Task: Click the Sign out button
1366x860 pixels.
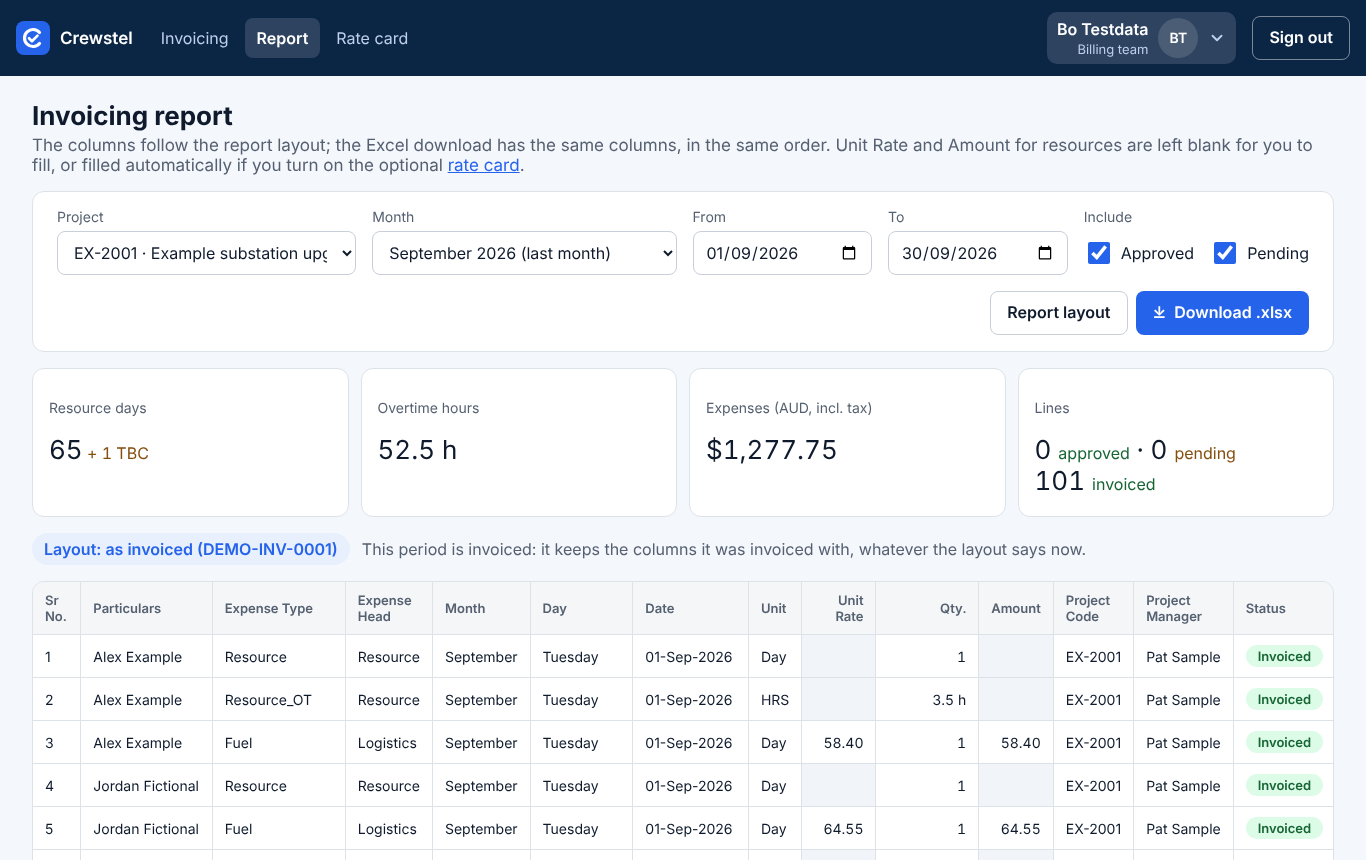Action: [1301, 38]
